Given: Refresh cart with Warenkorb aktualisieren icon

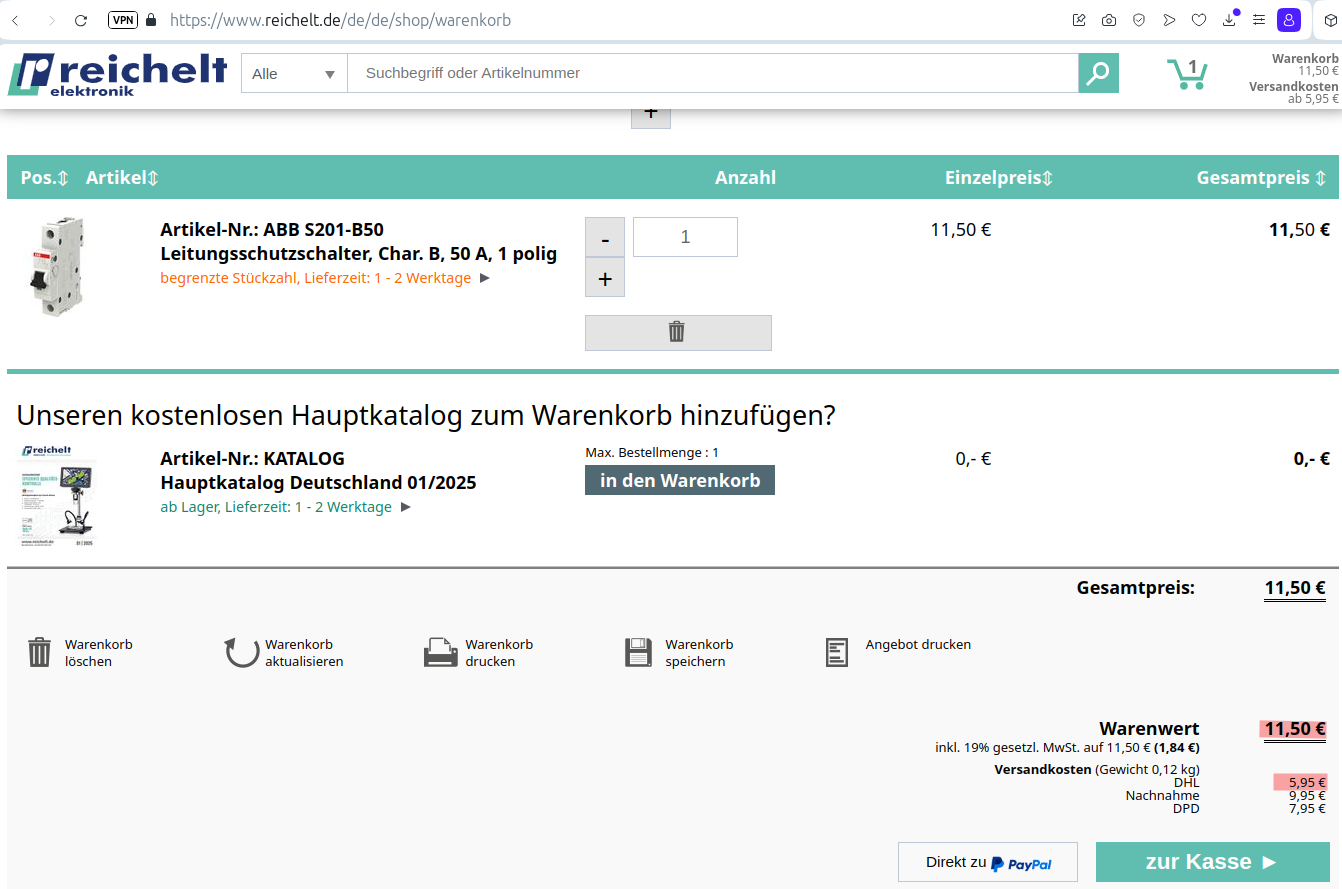Looking at the screenshot, I should coord(241,653).
